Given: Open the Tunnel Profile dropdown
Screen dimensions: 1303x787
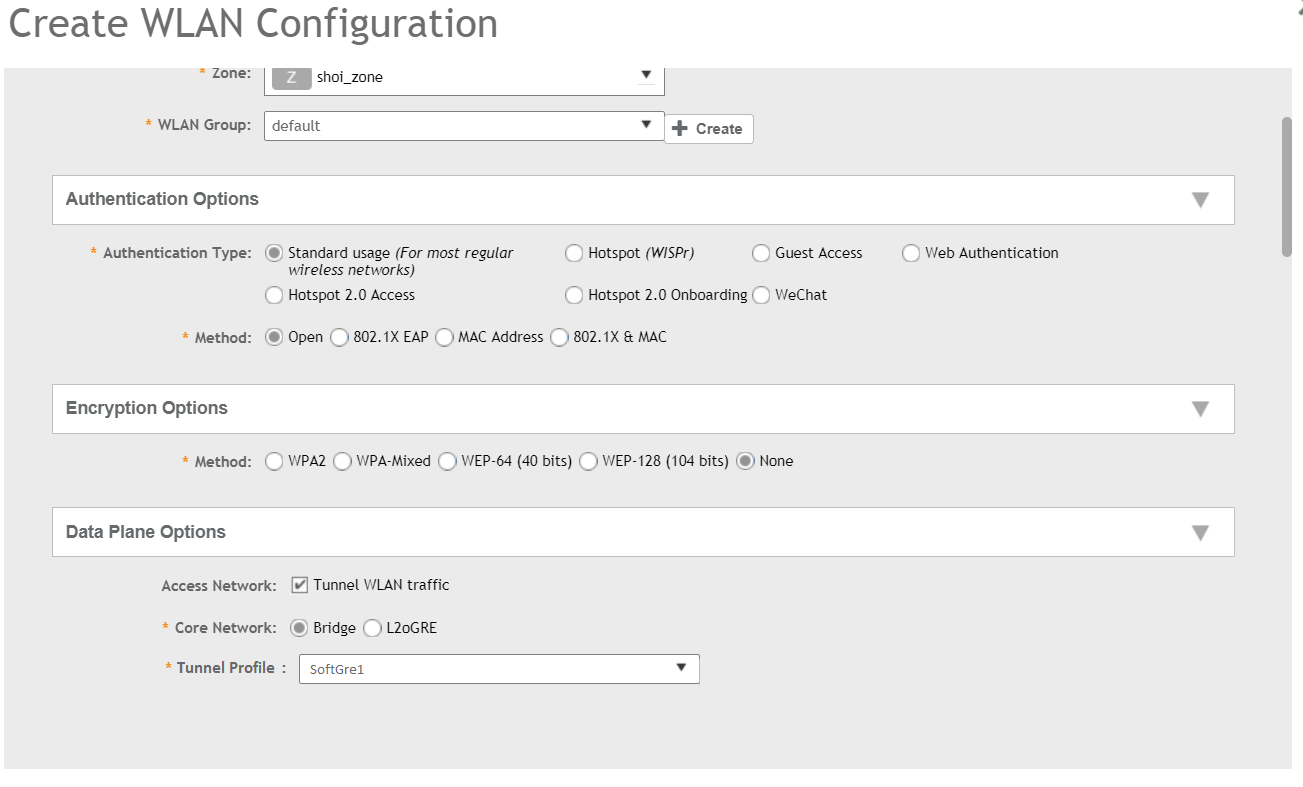Looking at the screenshot, I should (680, 668).
